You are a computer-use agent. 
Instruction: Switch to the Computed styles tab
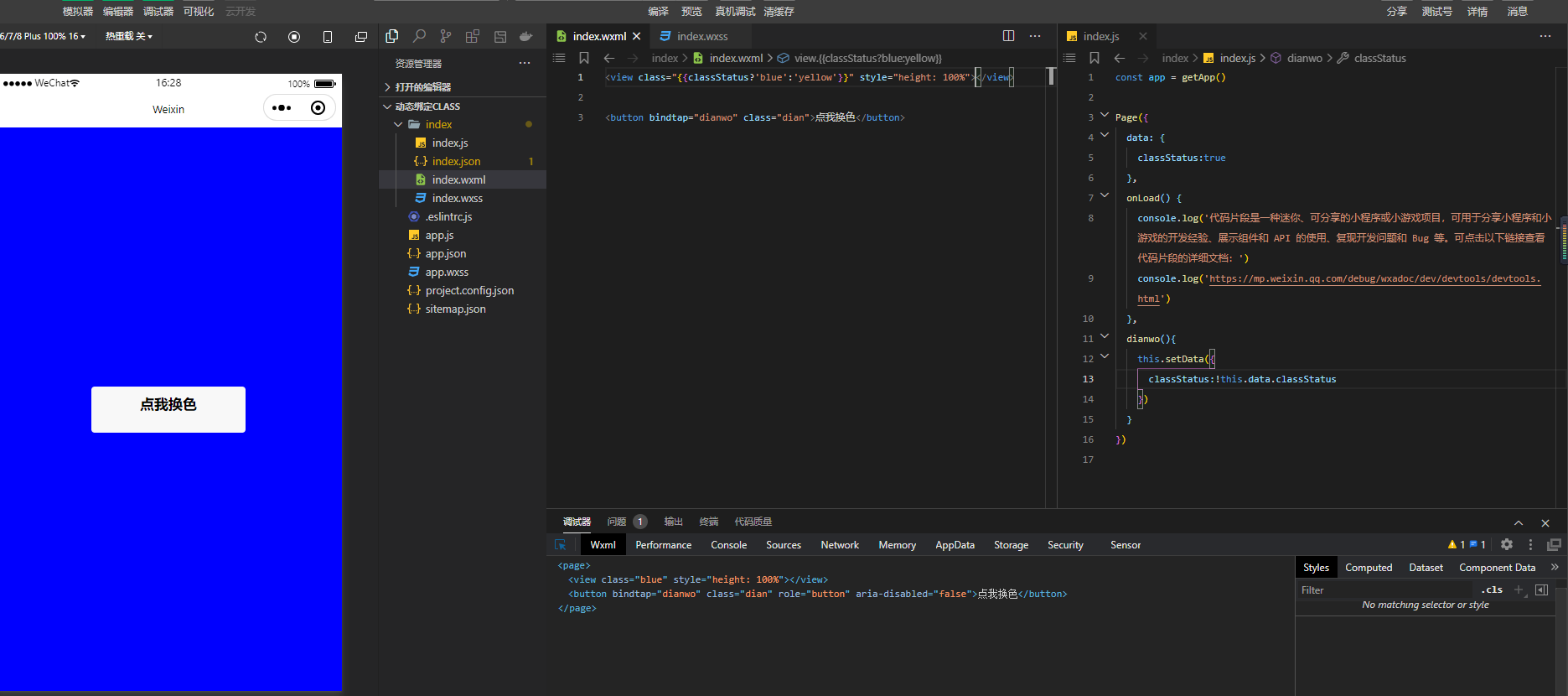(1369, 568)
